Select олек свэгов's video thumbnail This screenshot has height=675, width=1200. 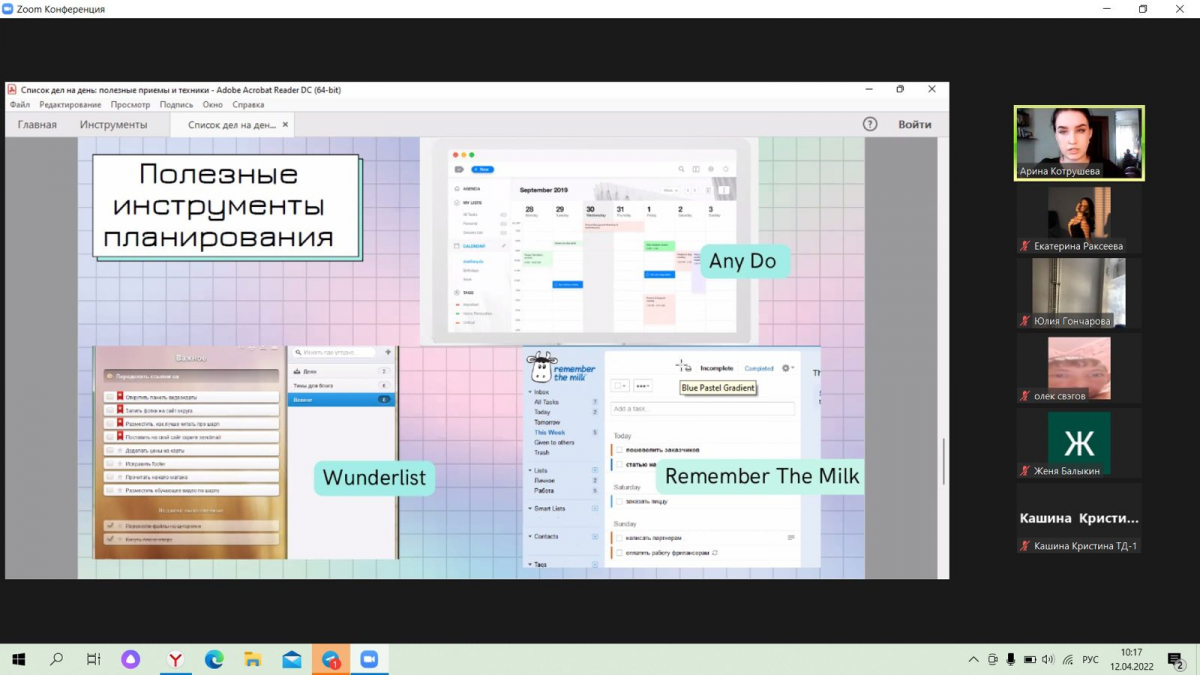click(1079, 369)
